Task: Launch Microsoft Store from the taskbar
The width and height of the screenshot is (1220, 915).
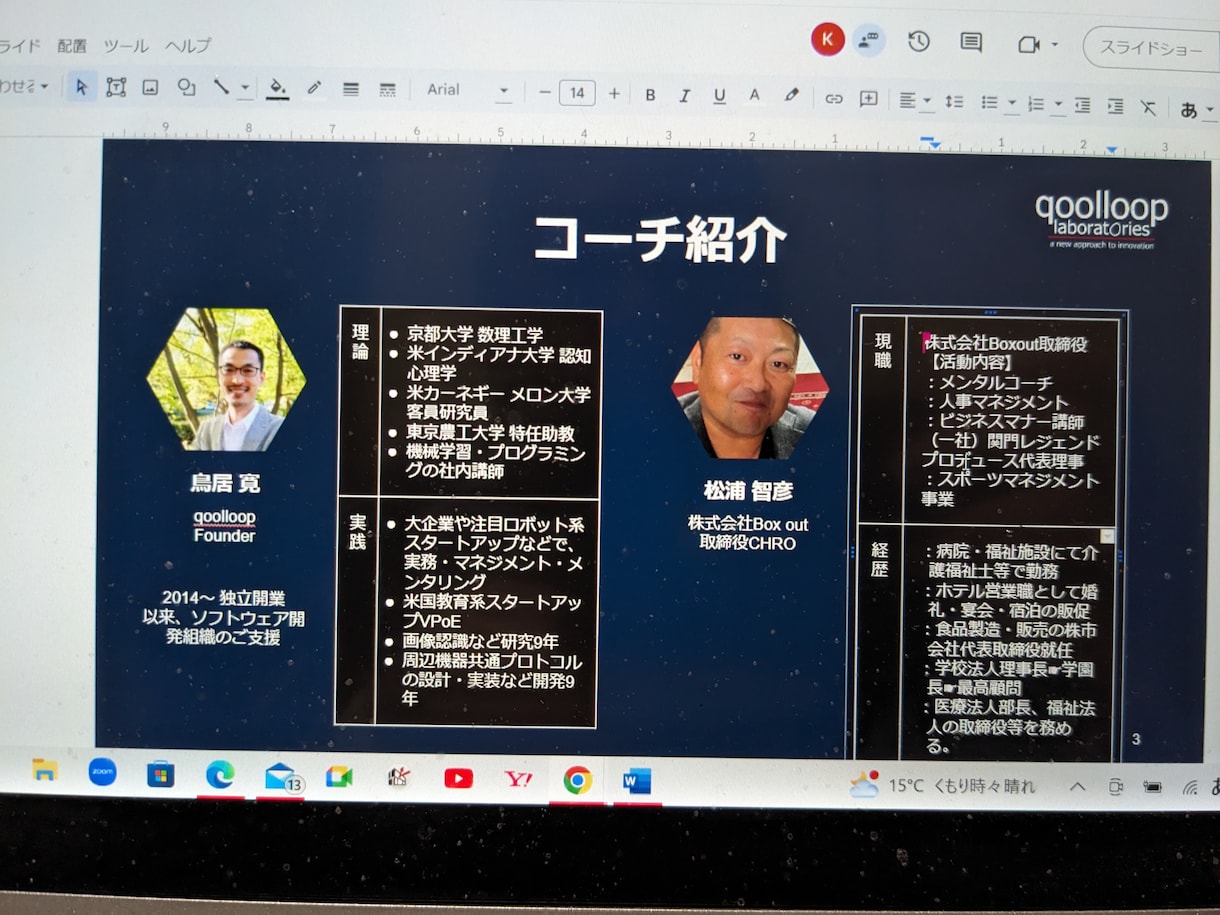Action: (160, 774)
